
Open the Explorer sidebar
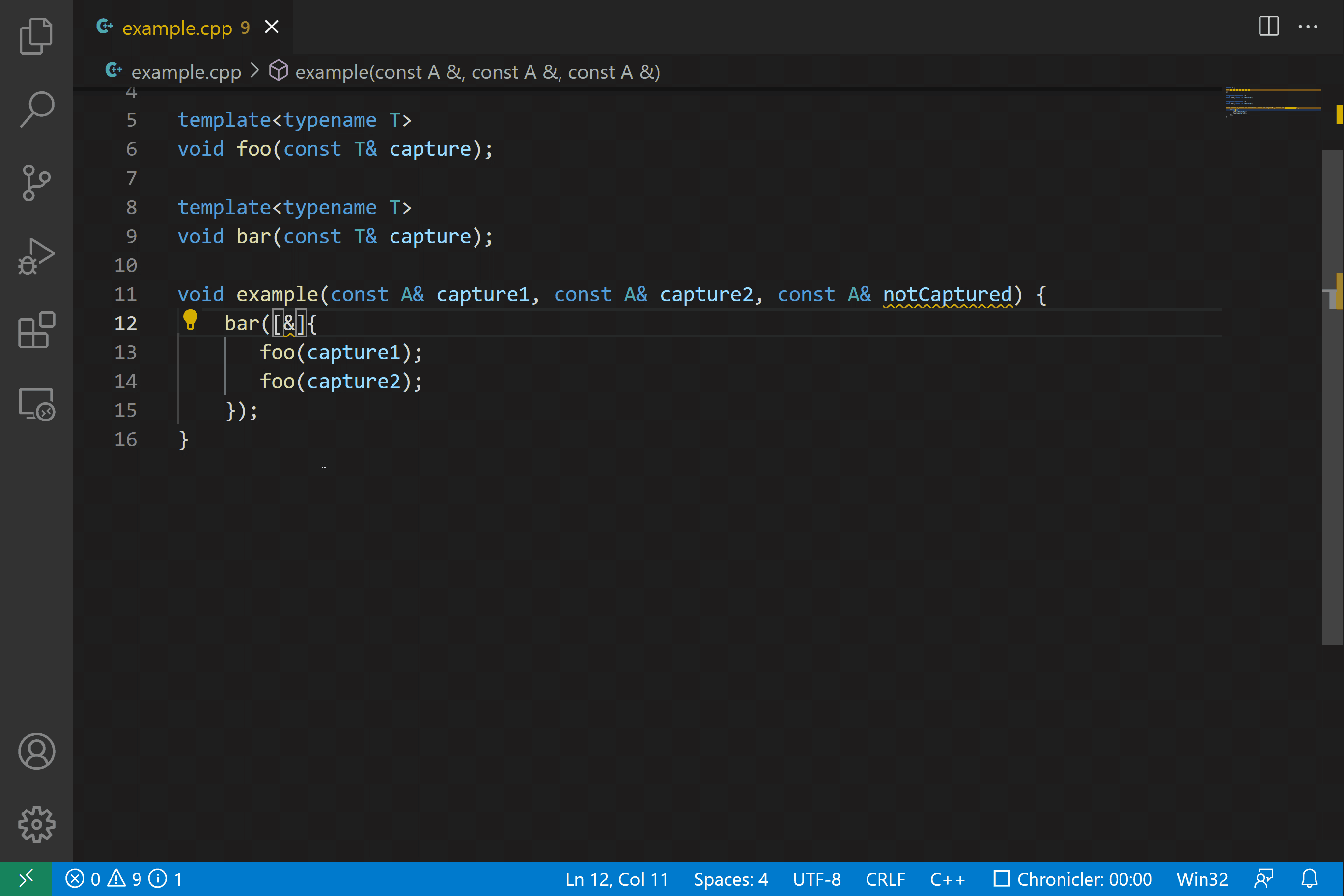coord(36,36)
